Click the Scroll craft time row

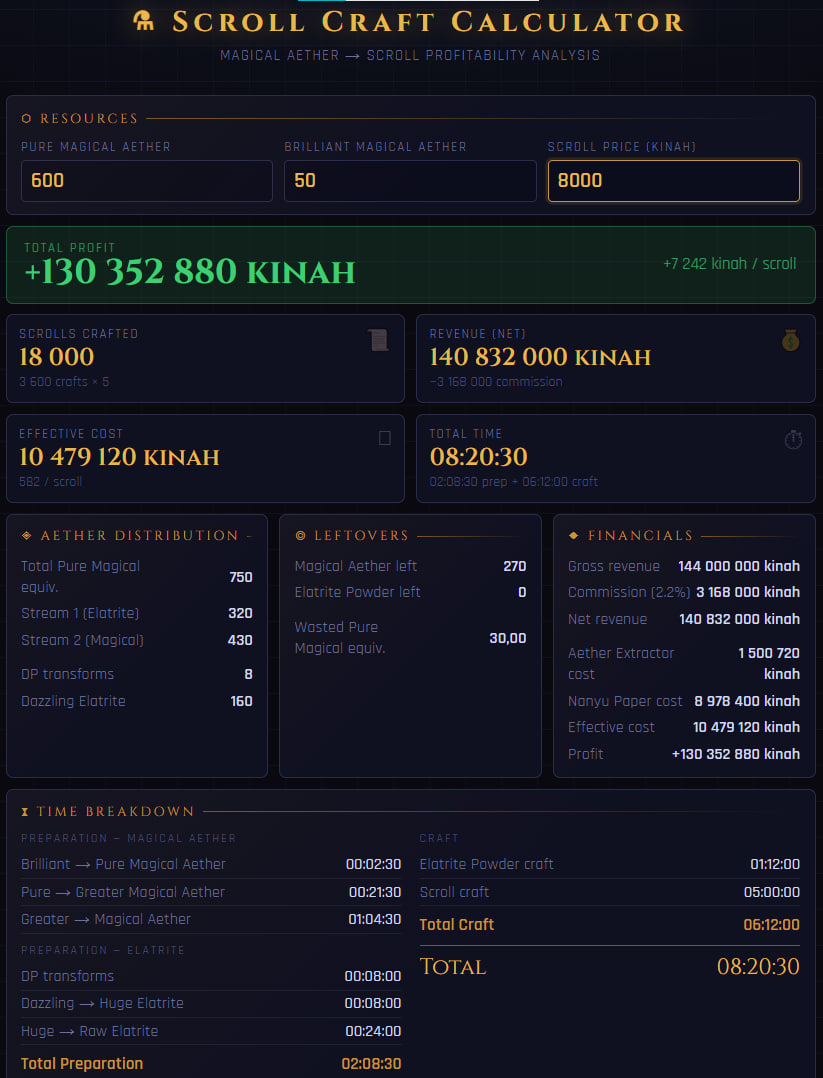tap(610, 892)
